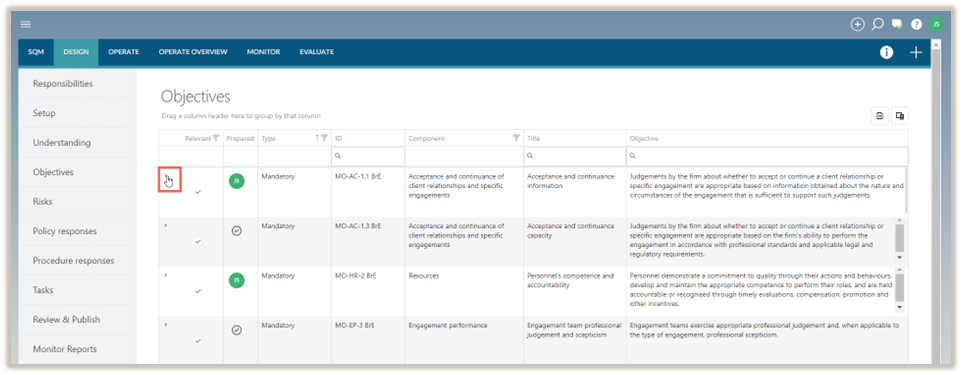Focus the Title filter input field

tap(575, 156)
